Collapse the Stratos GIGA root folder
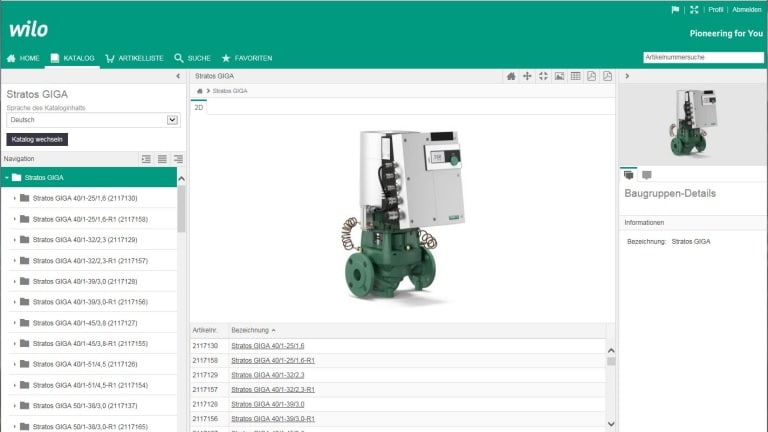 tap(7, 178)
